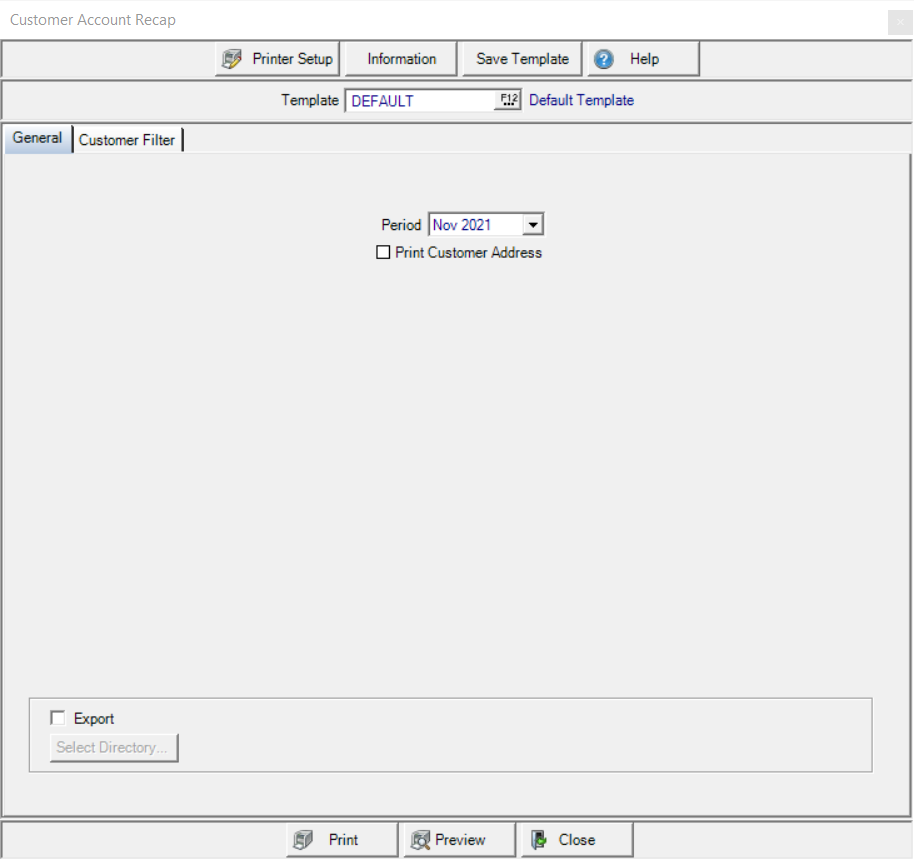Expand the Period dropdown arrow
This screenshot has height=860, width=914.
click(533, 225)
